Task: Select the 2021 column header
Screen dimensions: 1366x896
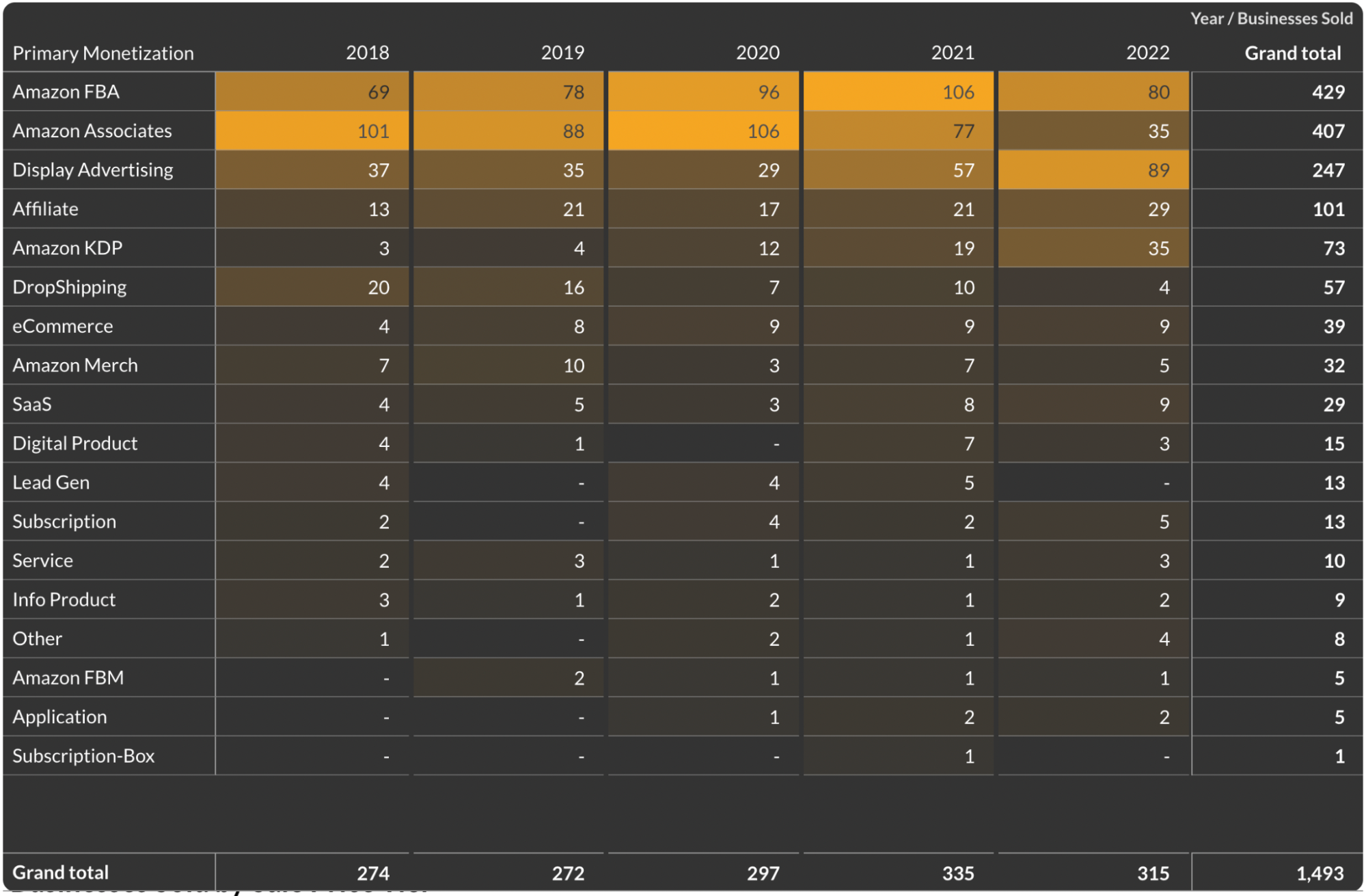Action: tap(953, 53)
